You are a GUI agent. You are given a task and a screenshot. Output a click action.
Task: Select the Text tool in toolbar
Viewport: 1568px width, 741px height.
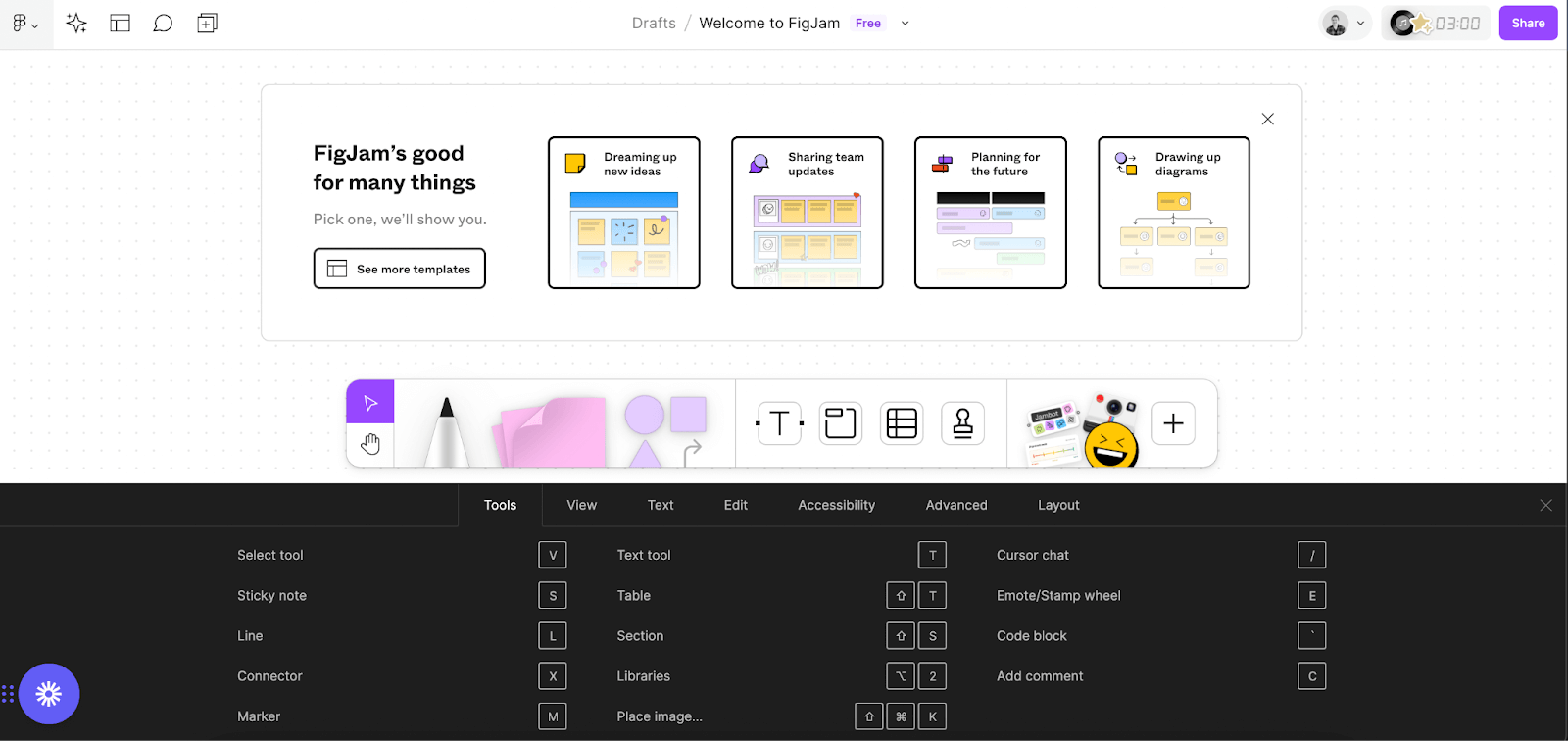tap(780, 423)
